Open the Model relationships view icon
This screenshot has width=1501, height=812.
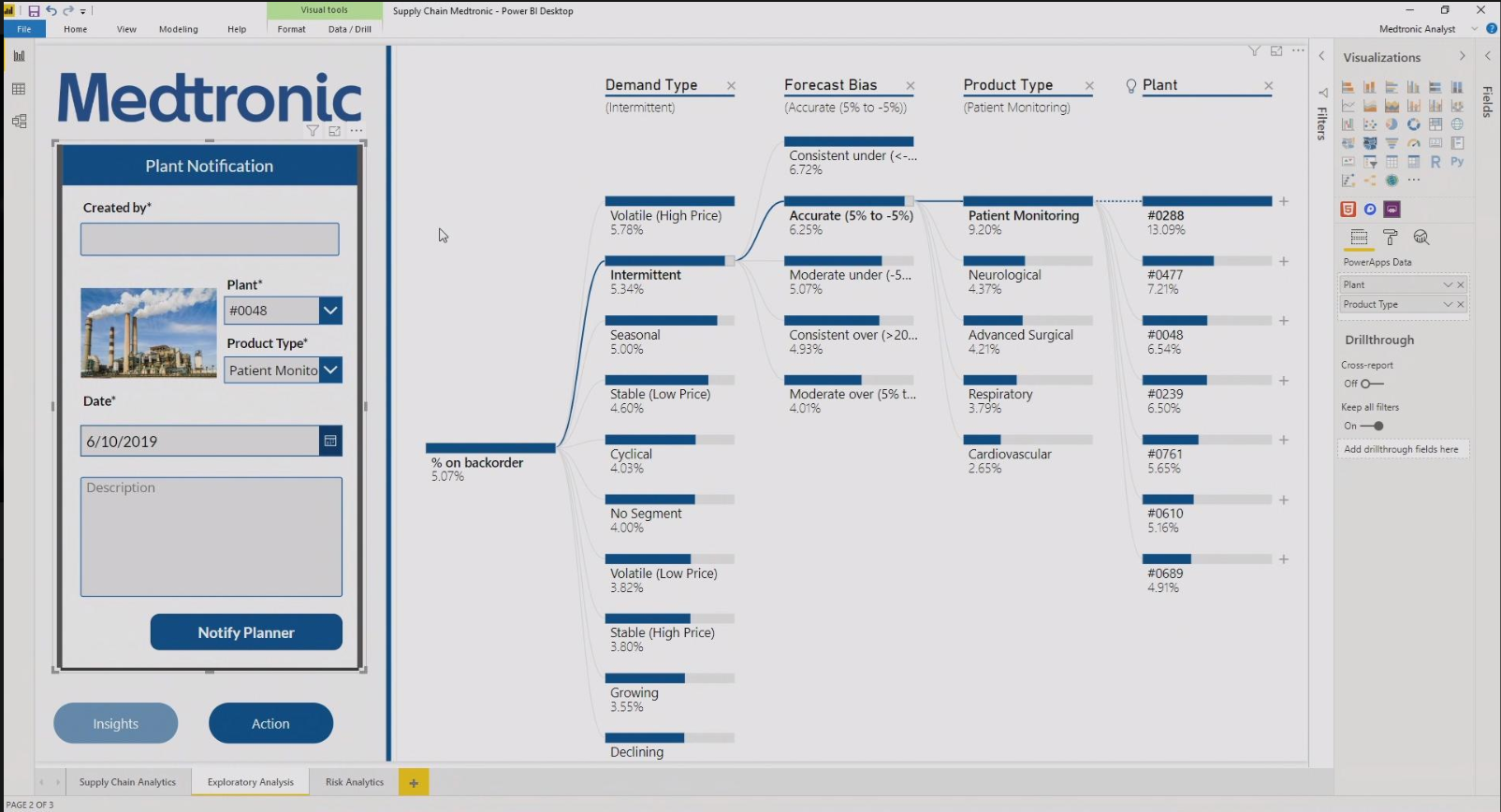point(19,121)
